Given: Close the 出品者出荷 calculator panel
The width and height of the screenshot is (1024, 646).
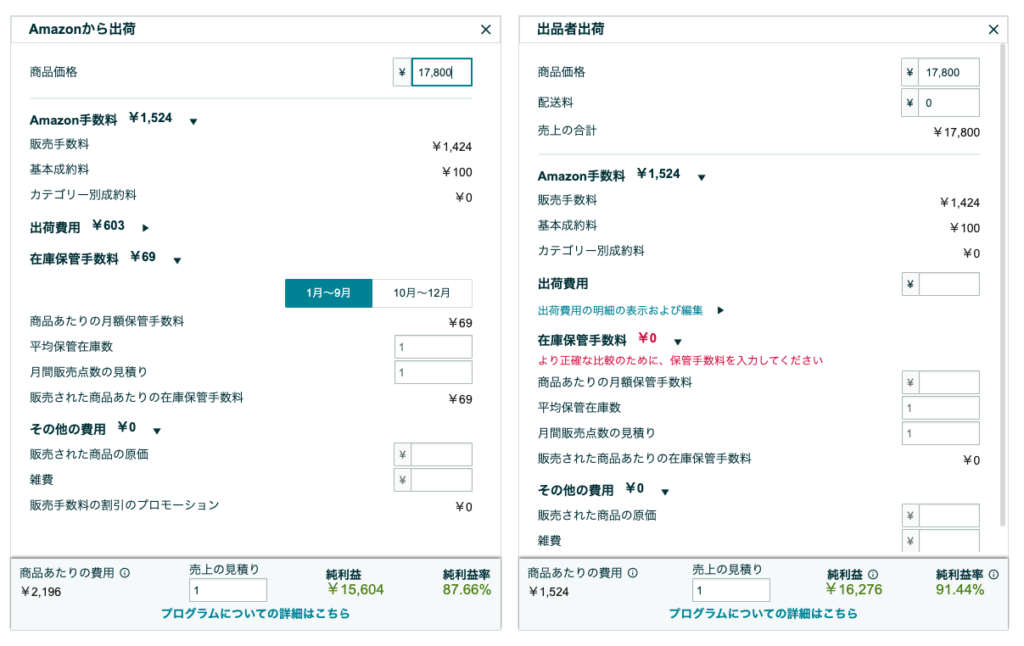Looking at the screenshot, I should coord(993,29).
